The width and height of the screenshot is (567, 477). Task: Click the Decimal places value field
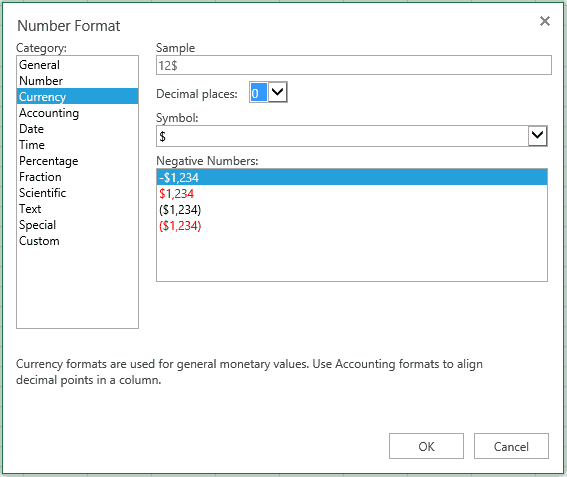(x=259, y=93)
